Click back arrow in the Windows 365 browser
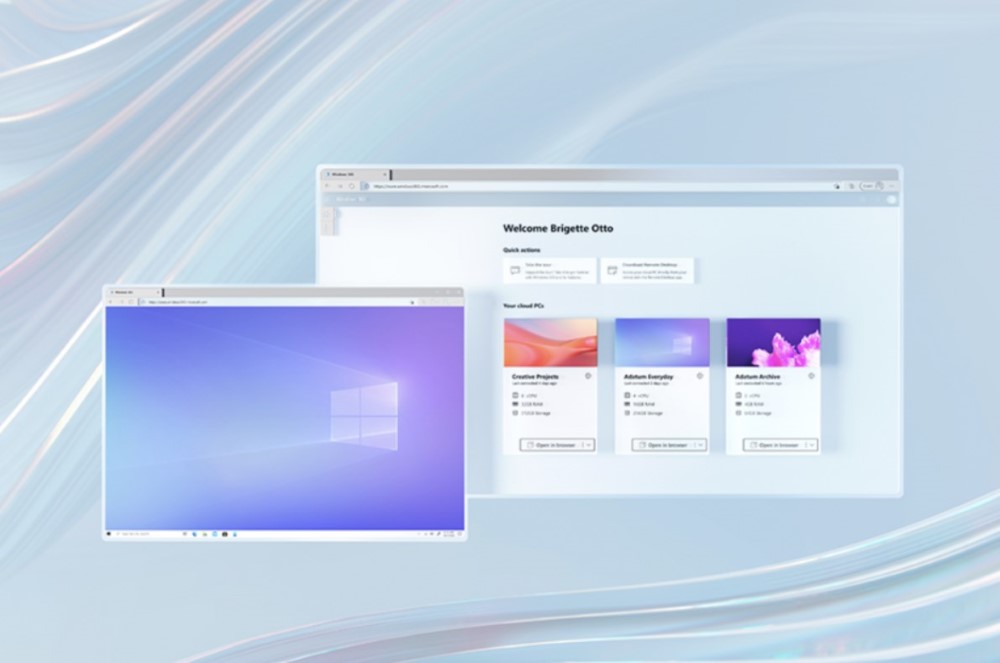The width and height of the screenshot is (1000, 663). click(327, 185)
